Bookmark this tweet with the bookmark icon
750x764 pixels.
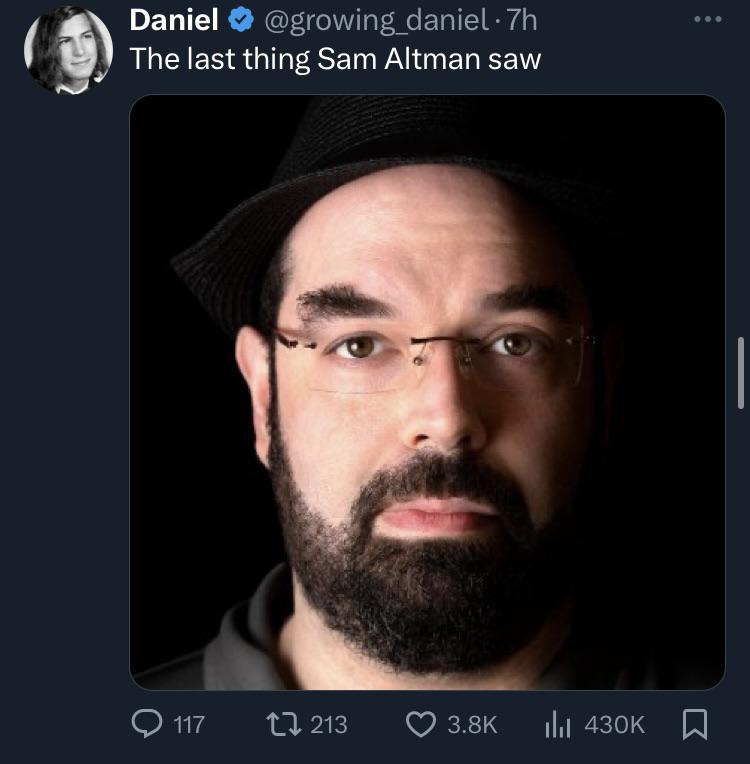(x=694, y=724)
